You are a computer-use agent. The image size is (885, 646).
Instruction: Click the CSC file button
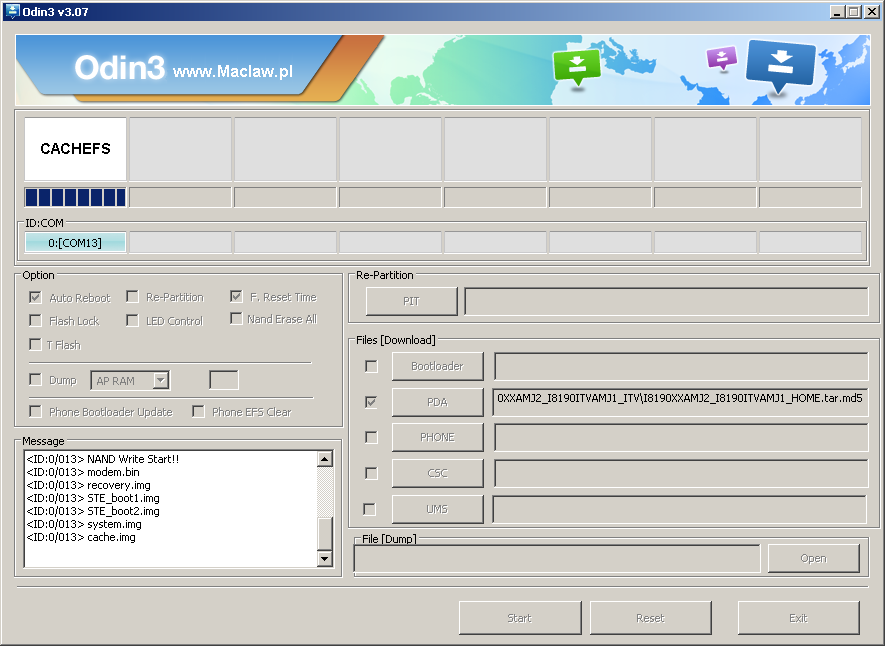coord(437,473)
